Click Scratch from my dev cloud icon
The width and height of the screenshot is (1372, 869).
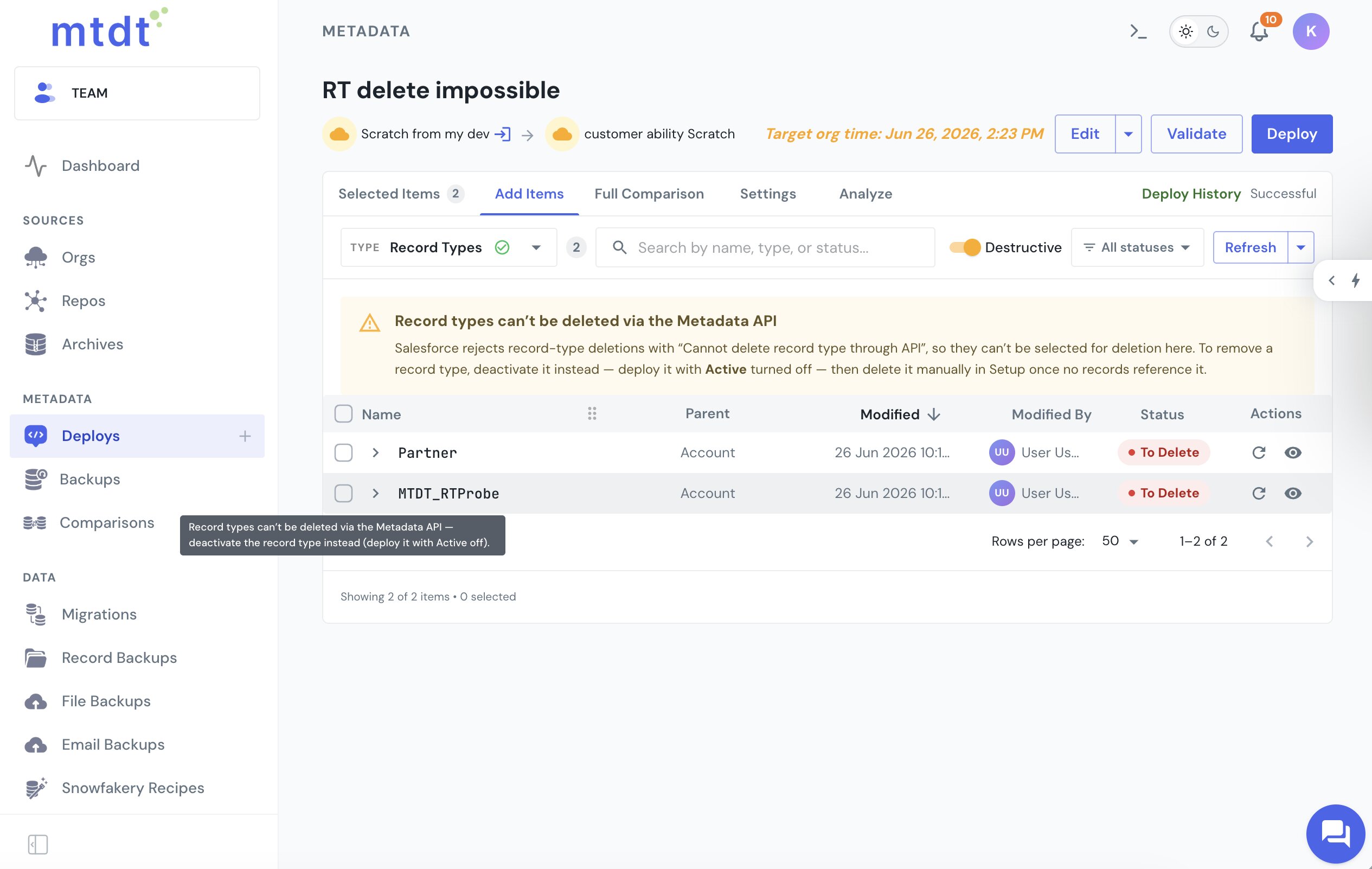(339, 134)
